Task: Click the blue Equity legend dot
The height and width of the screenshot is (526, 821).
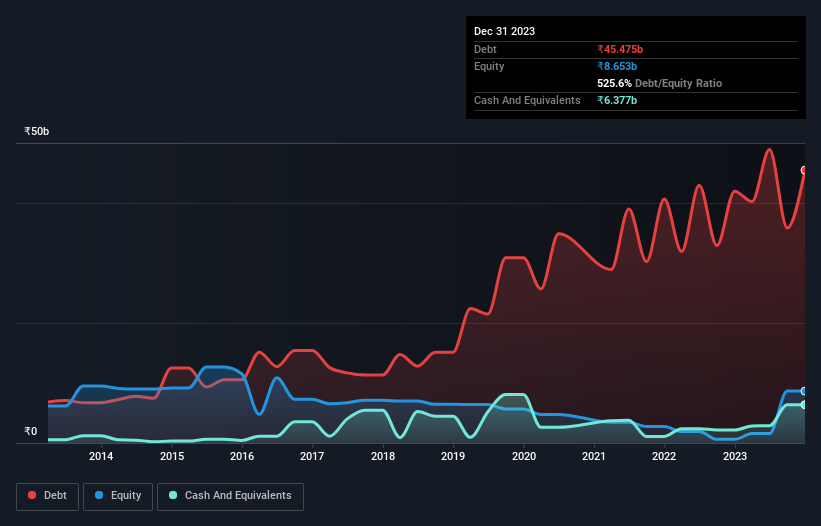Action: pyautogui.click(x=99, y=495)
